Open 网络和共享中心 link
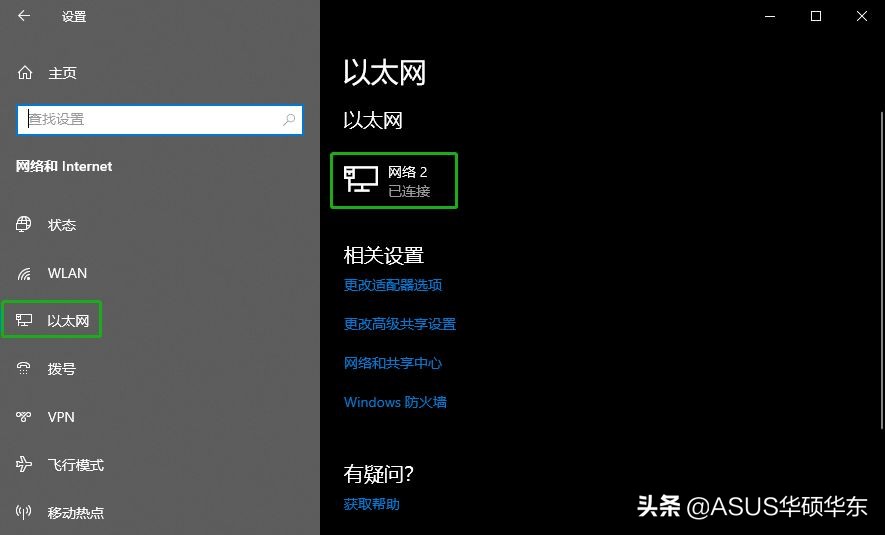Image resolution: width=885 pixels, height=535 pixels. 393,363
